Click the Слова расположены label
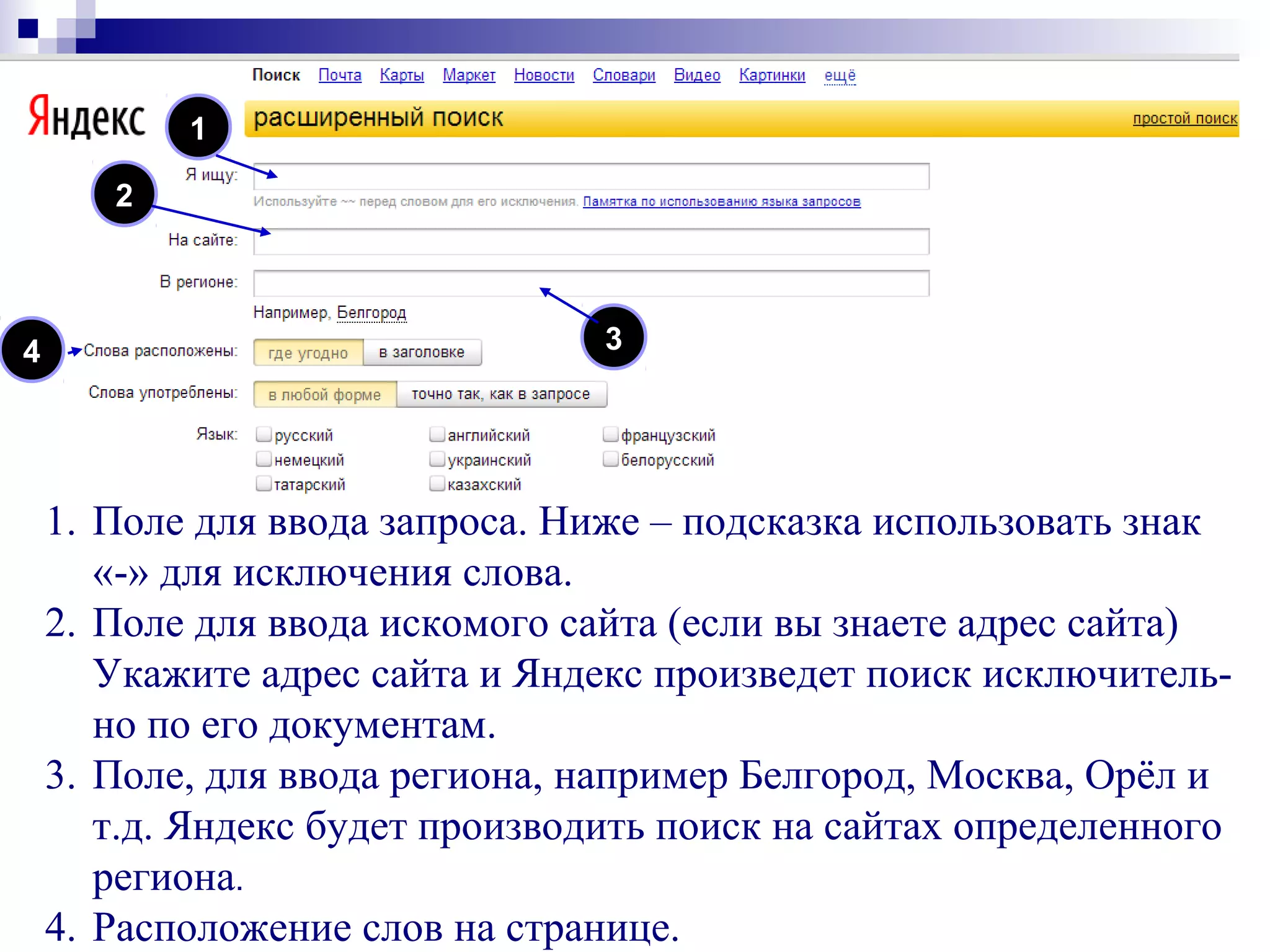The image size is (1270, 952). (x=161, y=351)
